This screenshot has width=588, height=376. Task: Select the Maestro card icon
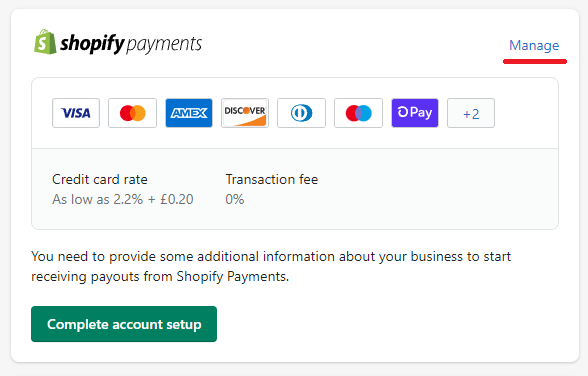358,113
